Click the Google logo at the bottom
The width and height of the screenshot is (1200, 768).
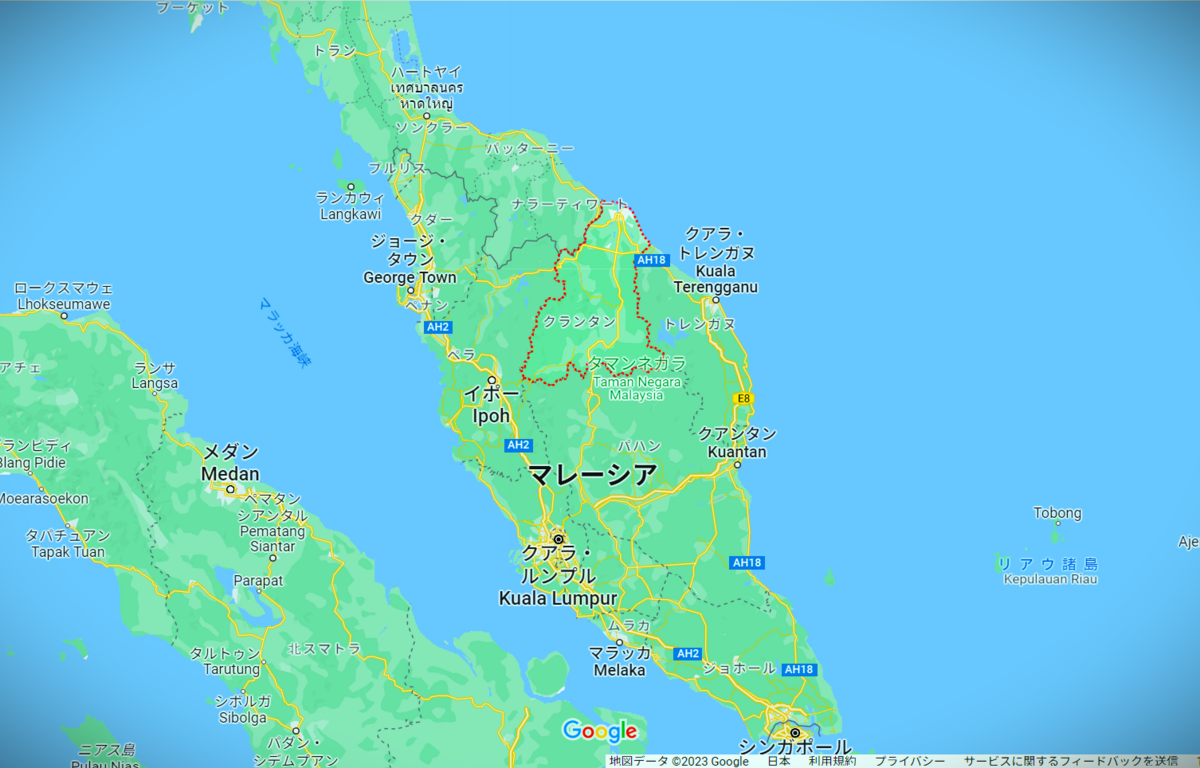coord(600,731)
